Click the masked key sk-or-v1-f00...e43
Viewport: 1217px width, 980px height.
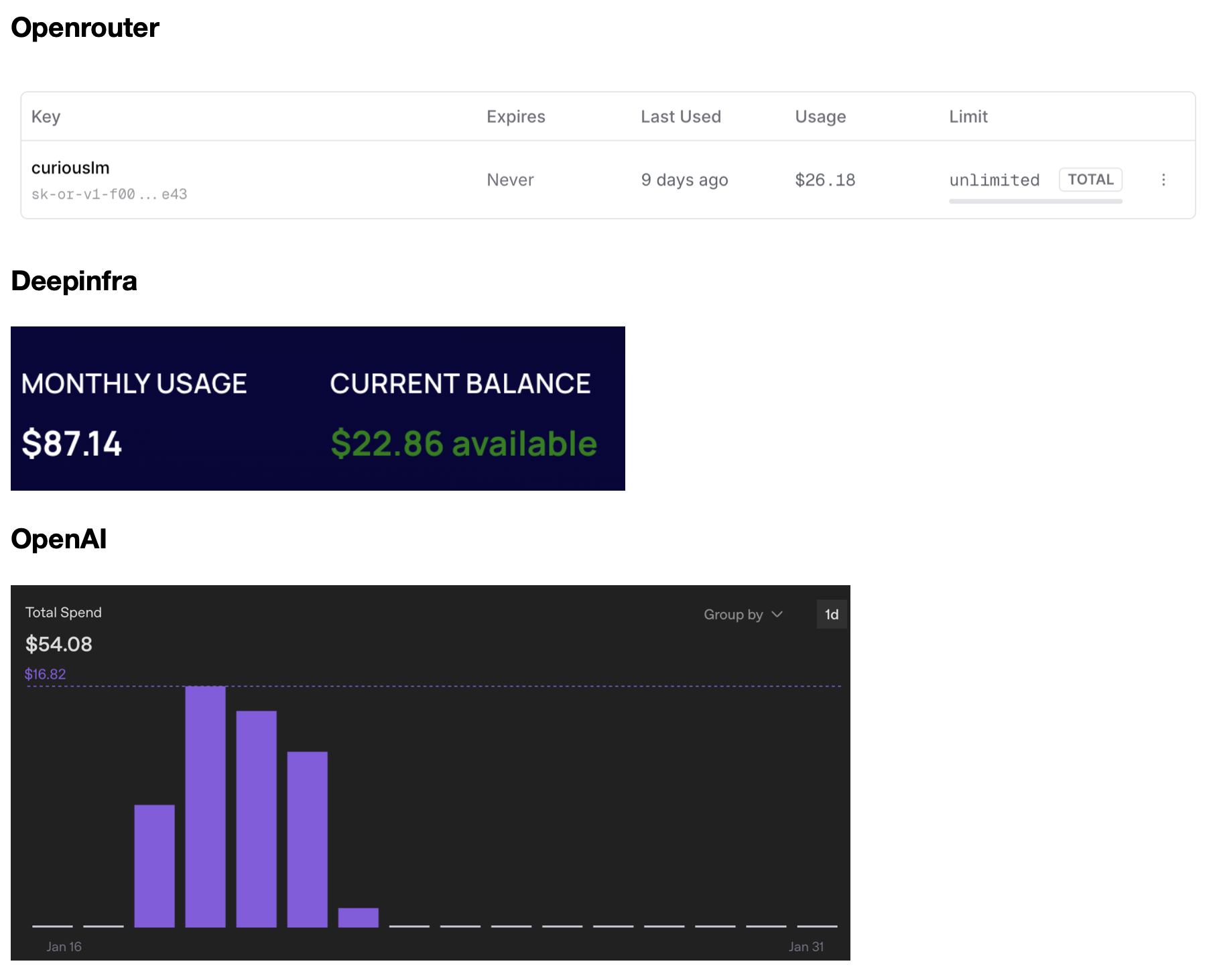click(x=109, y=194)
